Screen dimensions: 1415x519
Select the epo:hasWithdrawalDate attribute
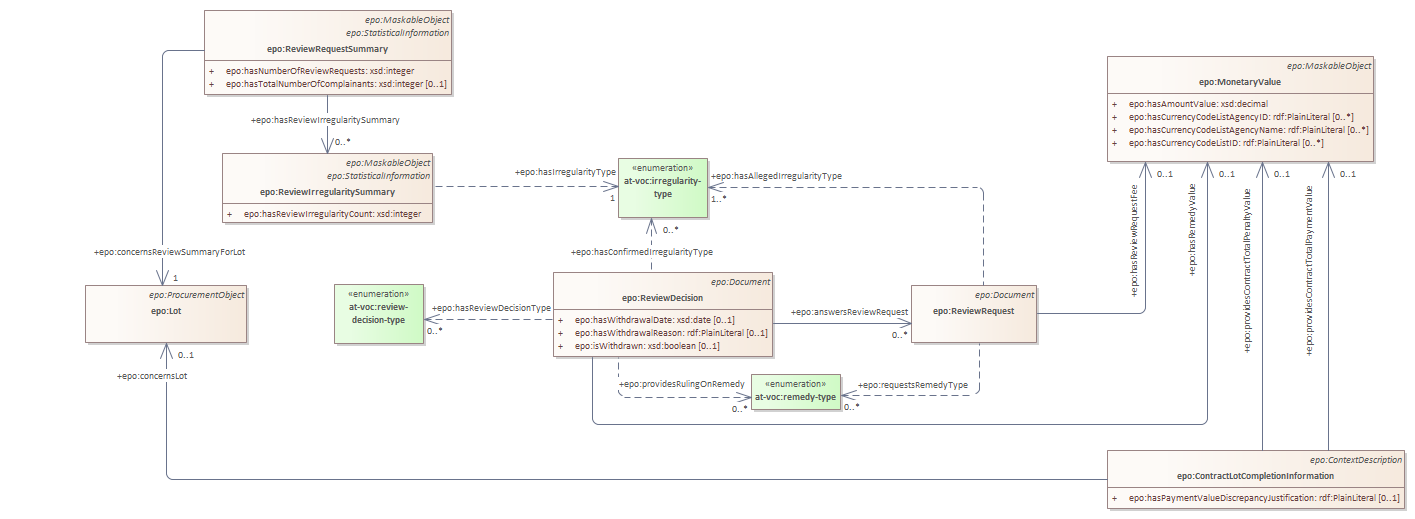(x=655, y=319)
